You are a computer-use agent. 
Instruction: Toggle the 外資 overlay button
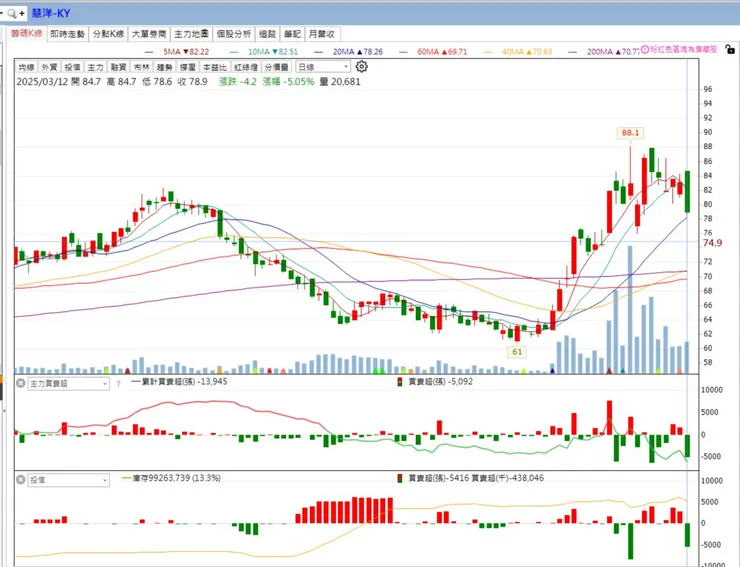point(49,67)
